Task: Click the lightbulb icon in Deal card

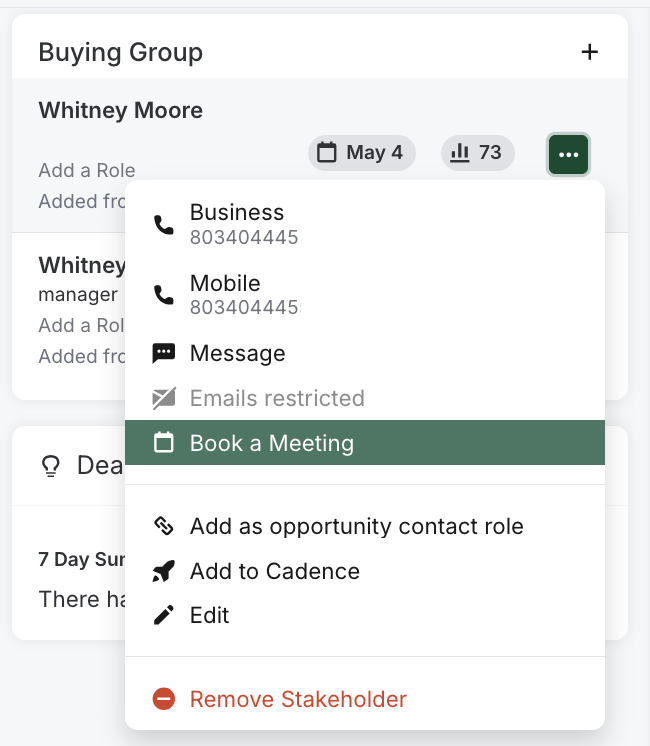Action: pos(51,466)
